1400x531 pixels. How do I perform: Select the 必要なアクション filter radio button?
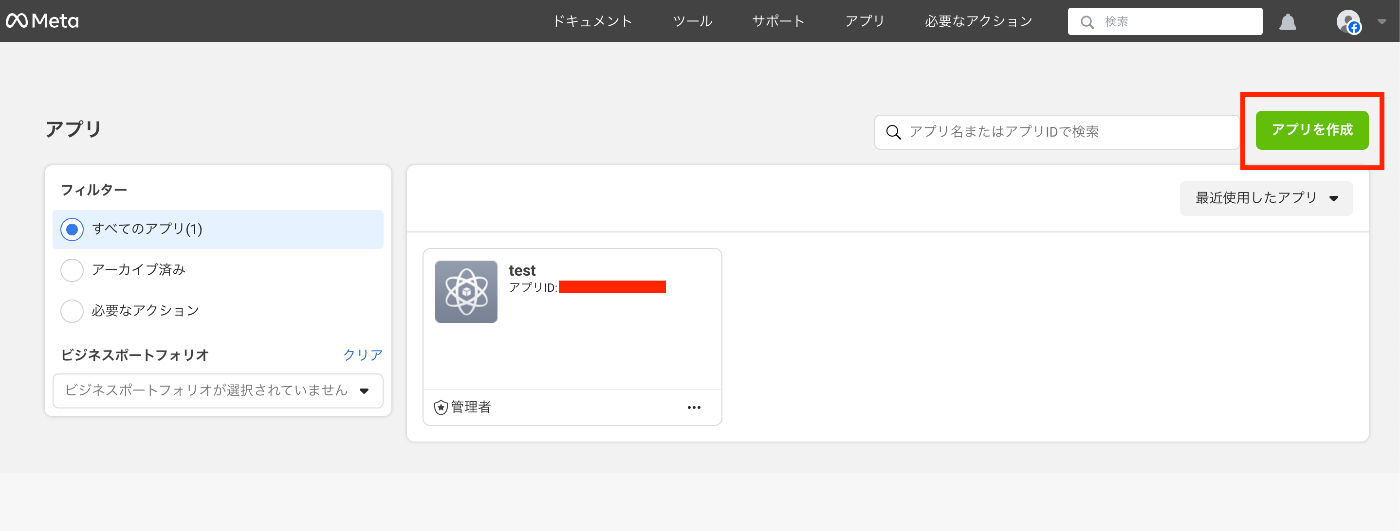click(x=72, y=311)
